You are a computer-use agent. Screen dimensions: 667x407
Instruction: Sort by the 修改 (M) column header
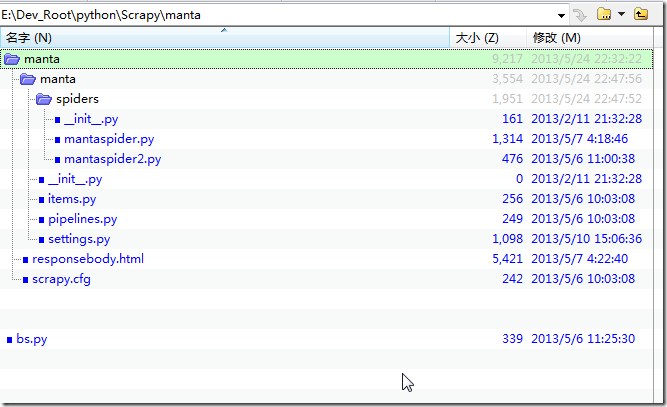pyautogui.click(x=590, y=38)
